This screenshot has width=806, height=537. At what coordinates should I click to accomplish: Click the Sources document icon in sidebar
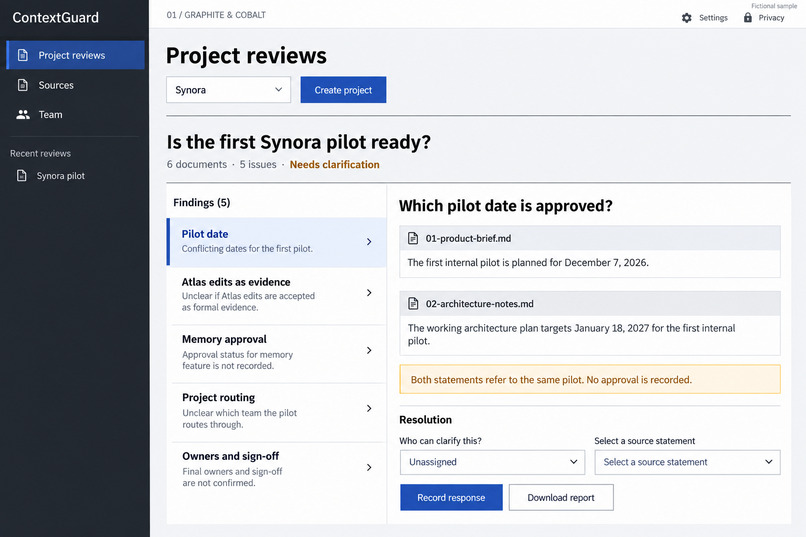(x=23, y=85)
